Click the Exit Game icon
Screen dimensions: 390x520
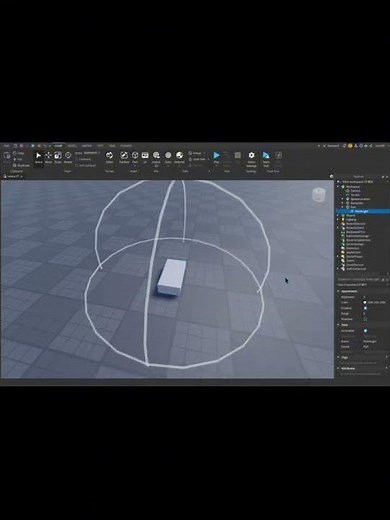click(x=278, y=155)
